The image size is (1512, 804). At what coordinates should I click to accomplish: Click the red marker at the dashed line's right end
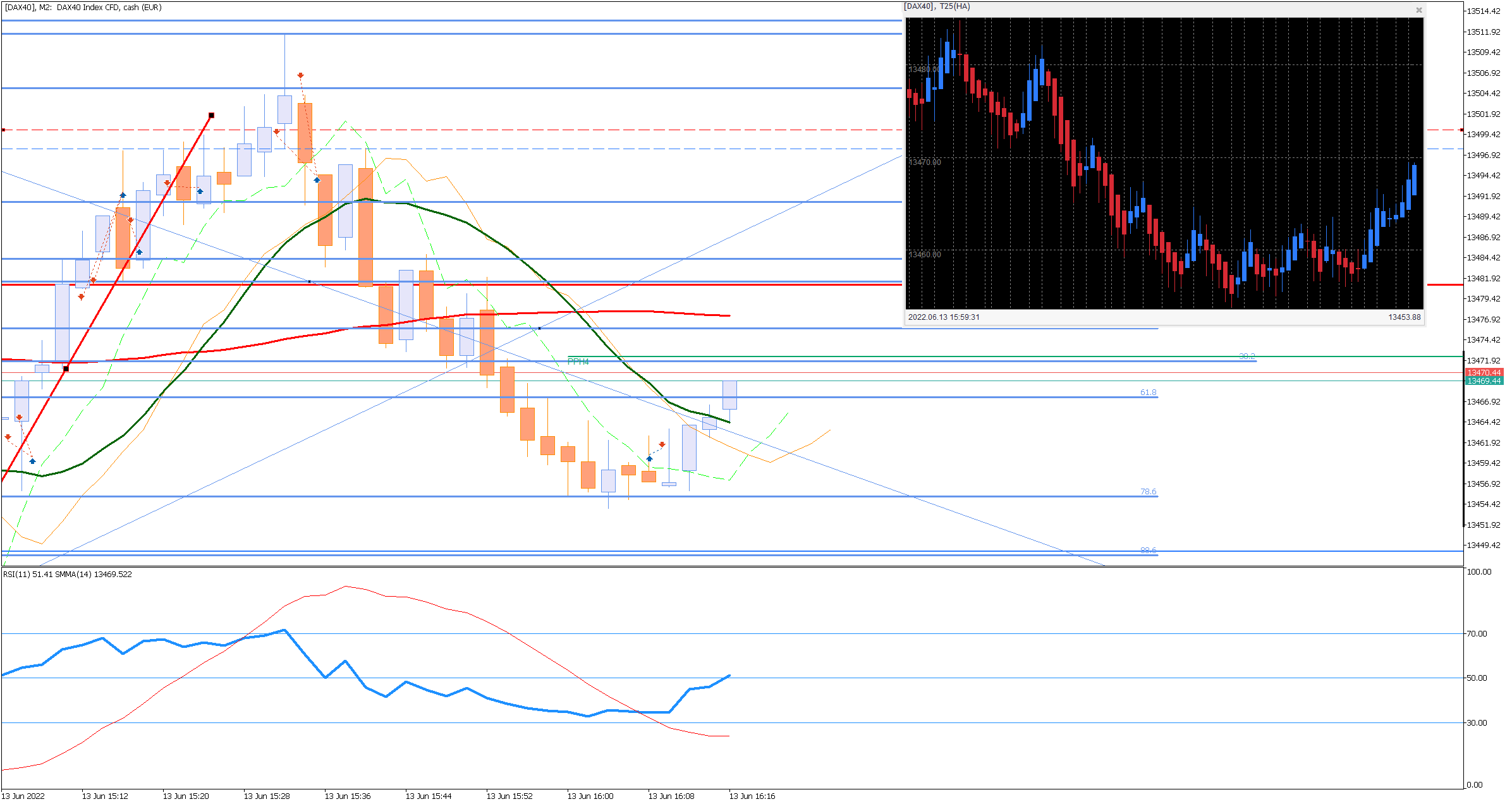[x=1461, y=130]
